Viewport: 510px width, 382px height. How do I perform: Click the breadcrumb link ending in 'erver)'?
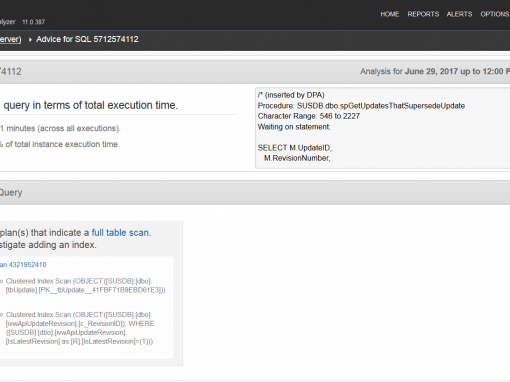tap(10, 39)
